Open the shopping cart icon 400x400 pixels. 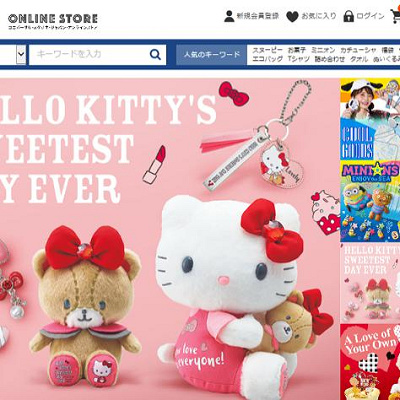(396, 16)
